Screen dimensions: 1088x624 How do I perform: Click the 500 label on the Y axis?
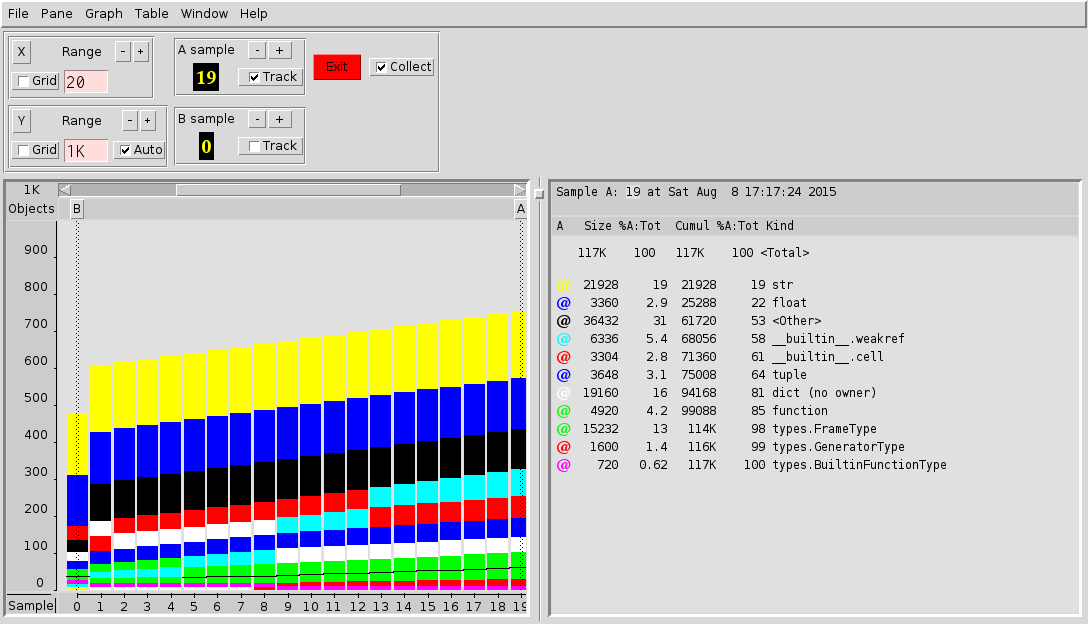click(35, 398)
